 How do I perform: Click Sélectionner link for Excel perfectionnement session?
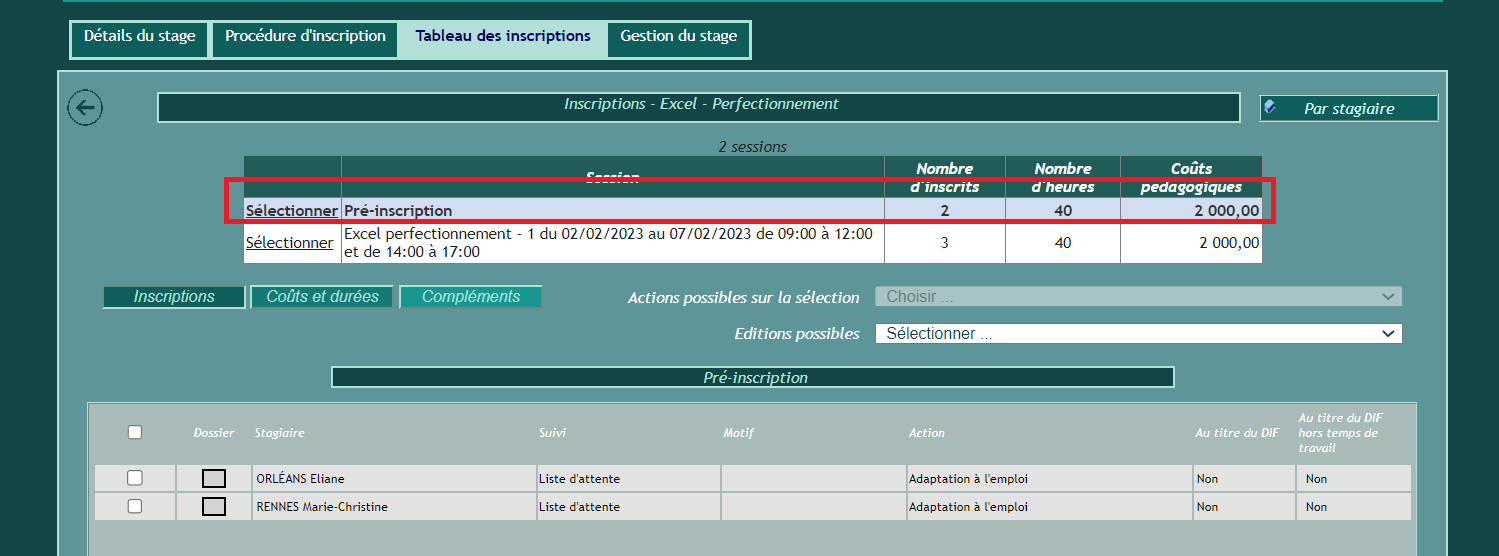pos(289,243)
